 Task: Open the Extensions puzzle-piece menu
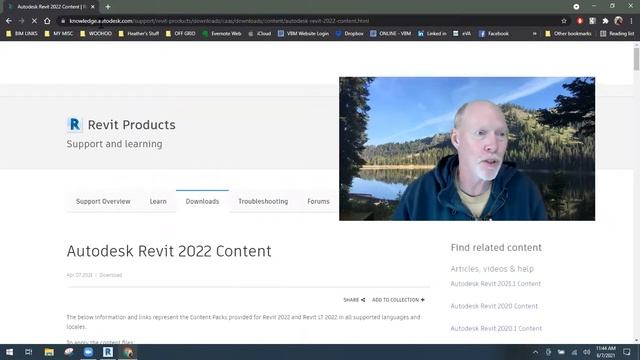tap(606, 21)
